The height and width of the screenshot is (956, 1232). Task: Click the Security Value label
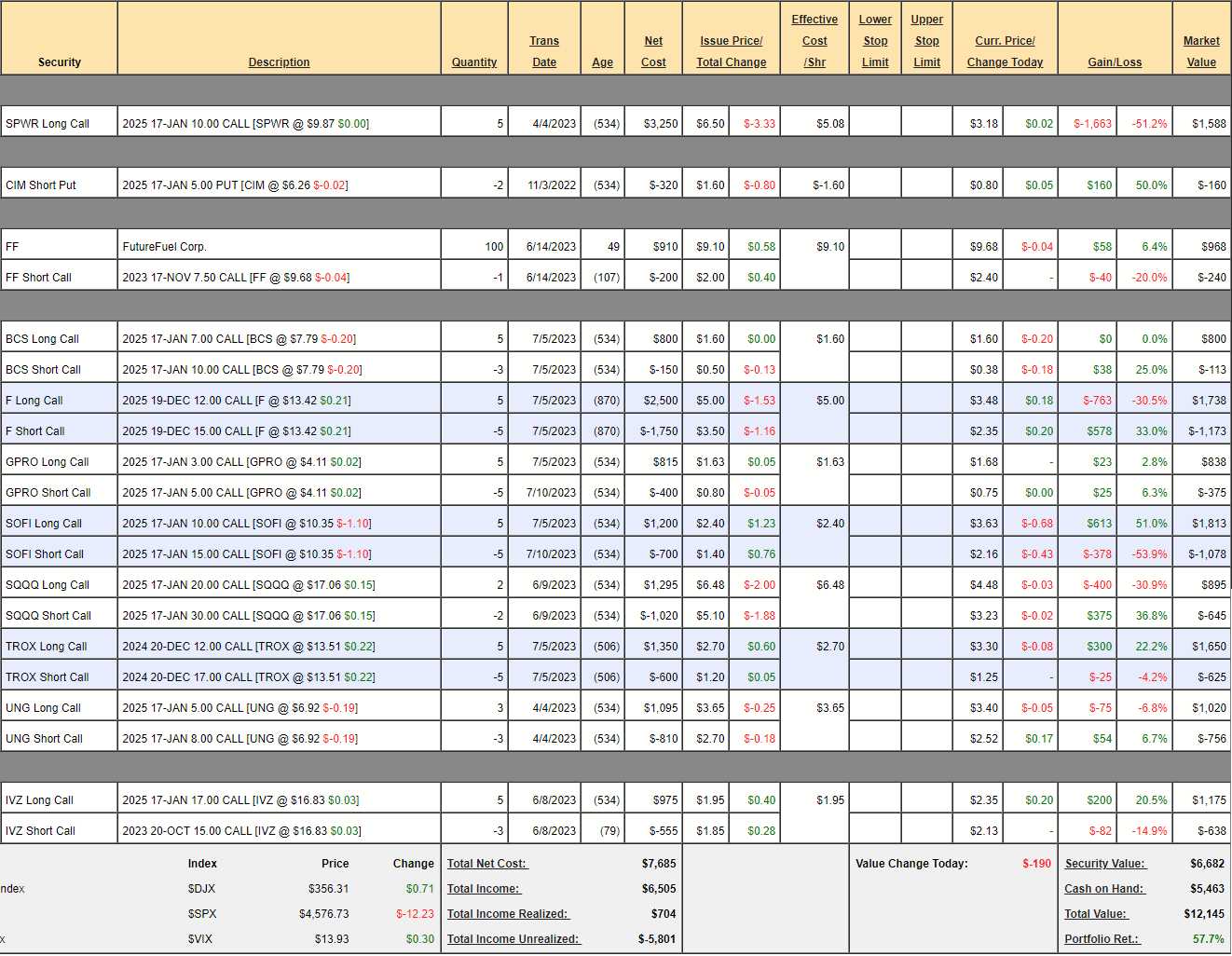coord(1104,864)
